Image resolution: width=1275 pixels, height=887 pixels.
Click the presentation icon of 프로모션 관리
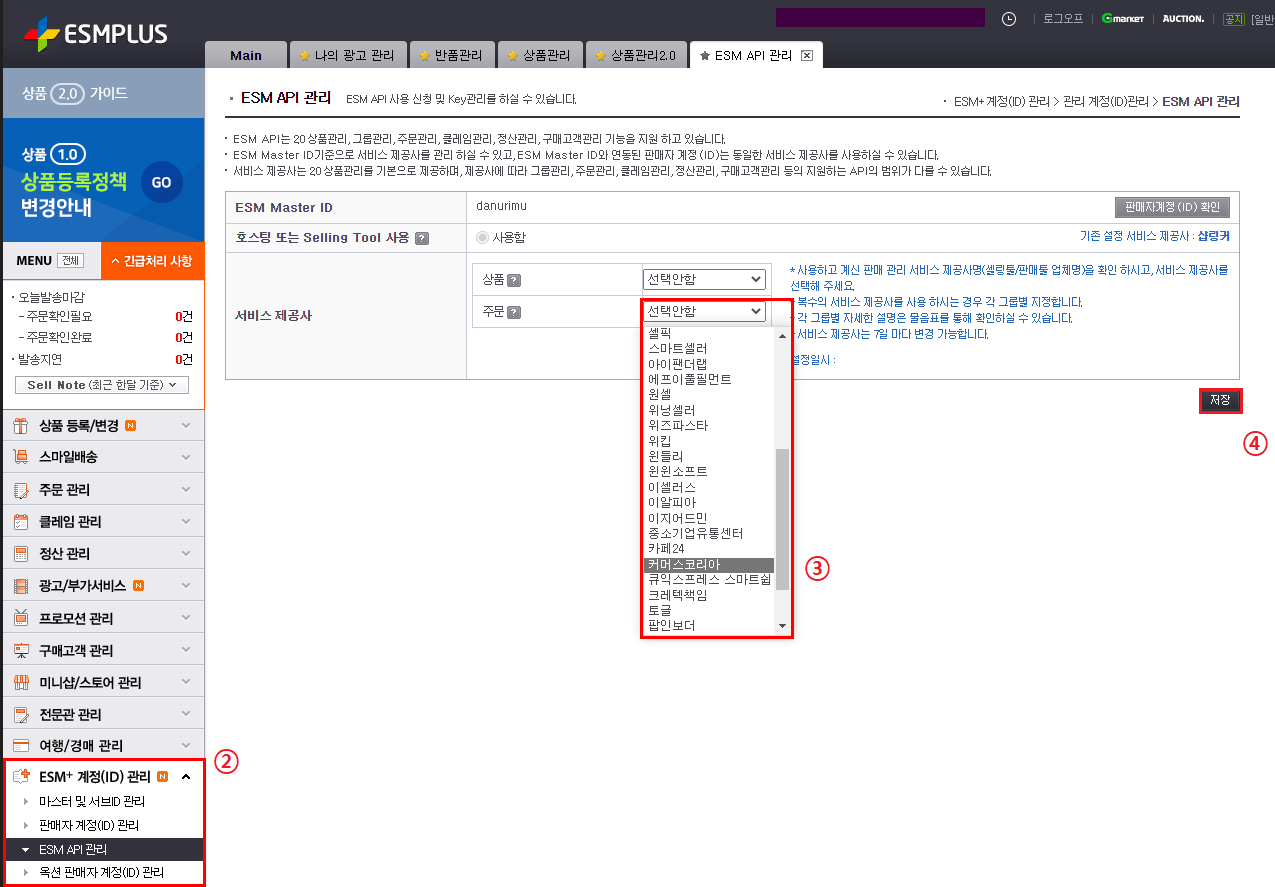click(x=20, y=618)
